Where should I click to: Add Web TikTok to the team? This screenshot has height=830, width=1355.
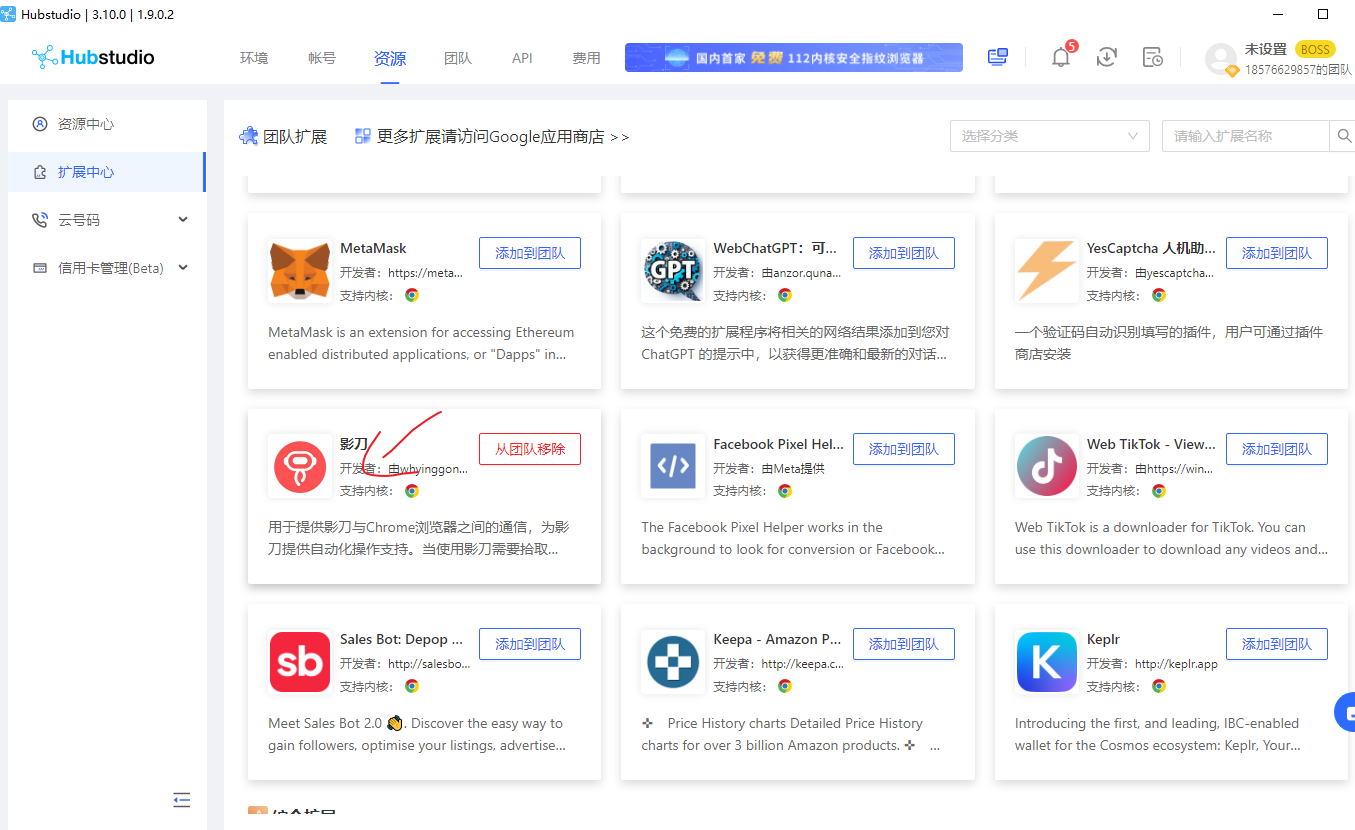1277,449
